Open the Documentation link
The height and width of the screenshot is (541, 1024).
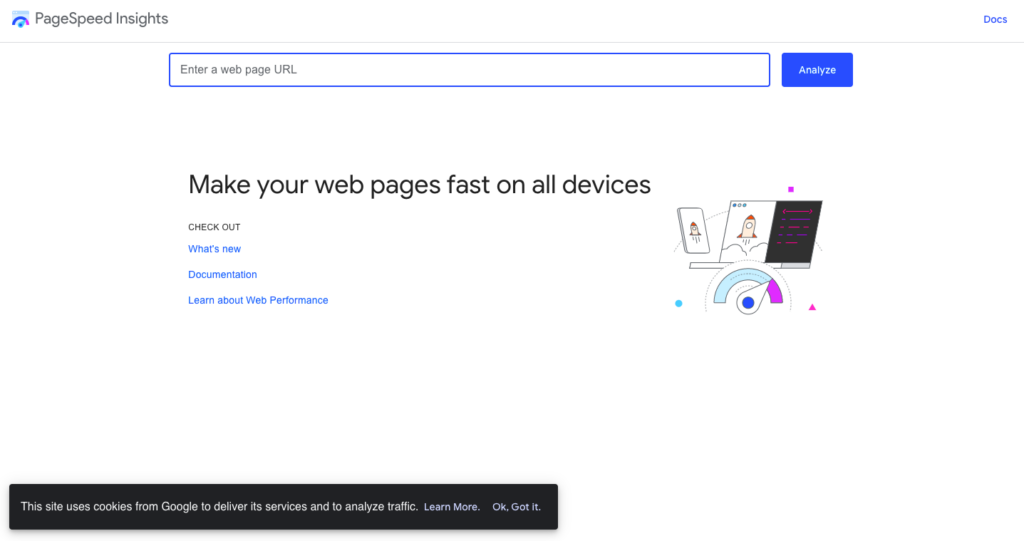[222, 274]
